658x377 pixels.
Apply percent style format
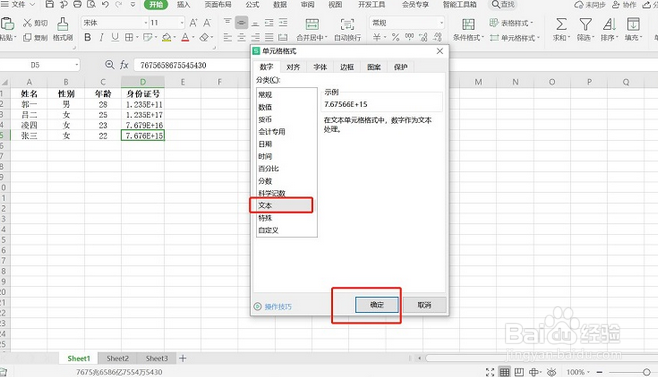pyautogui.click(x=395, y=37)
